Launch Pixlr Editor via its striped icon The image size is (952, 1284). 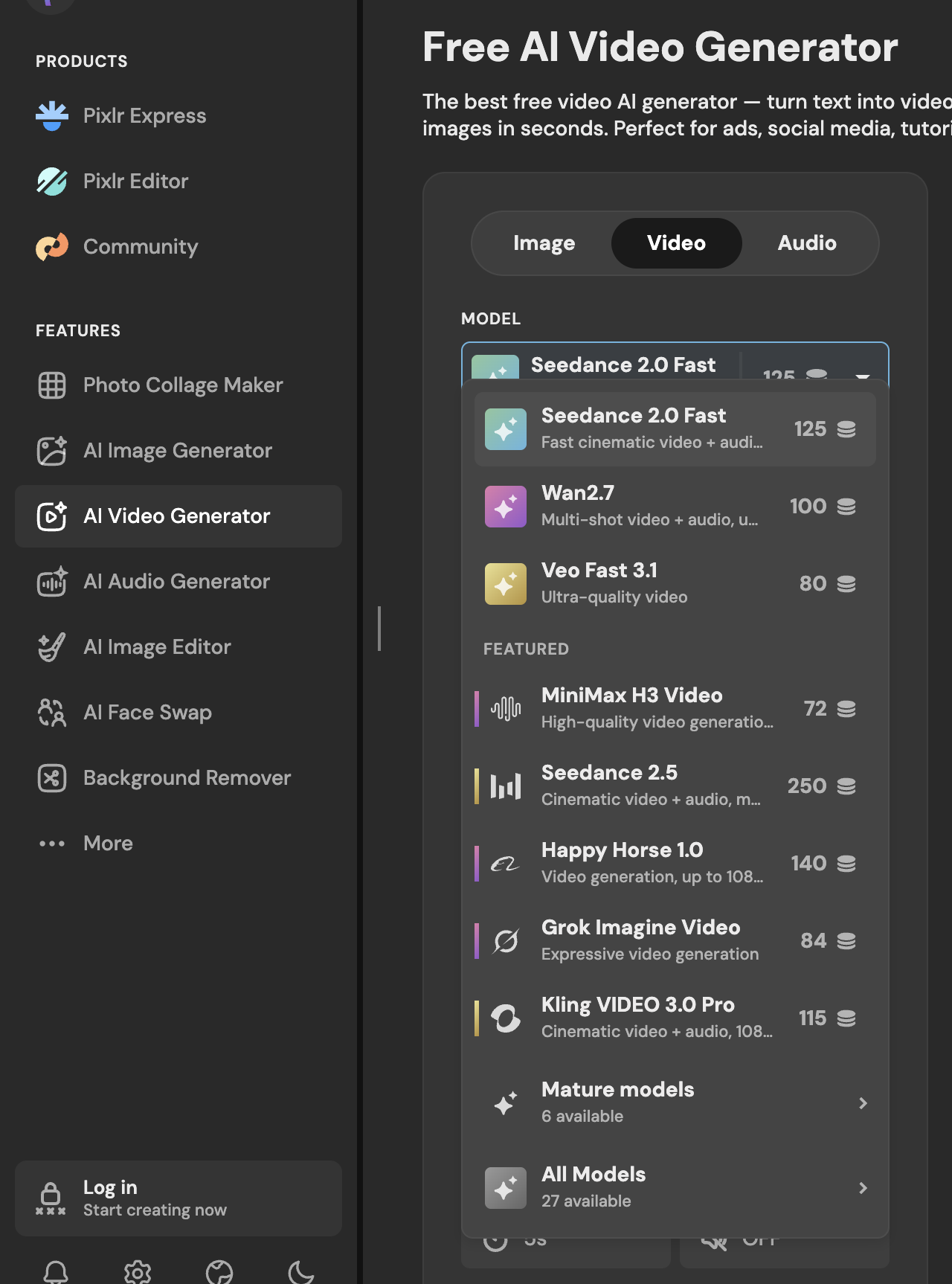(x=52, y=182)
